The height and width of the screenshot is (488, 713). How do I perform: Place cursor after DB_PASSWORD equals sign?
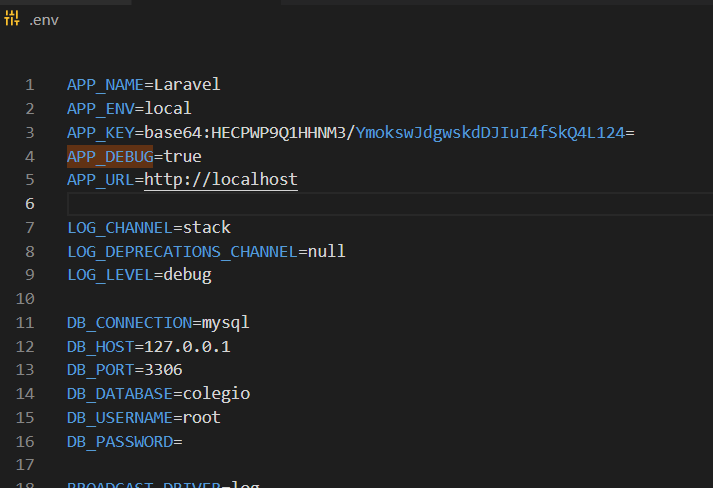(x=184, y=442)
